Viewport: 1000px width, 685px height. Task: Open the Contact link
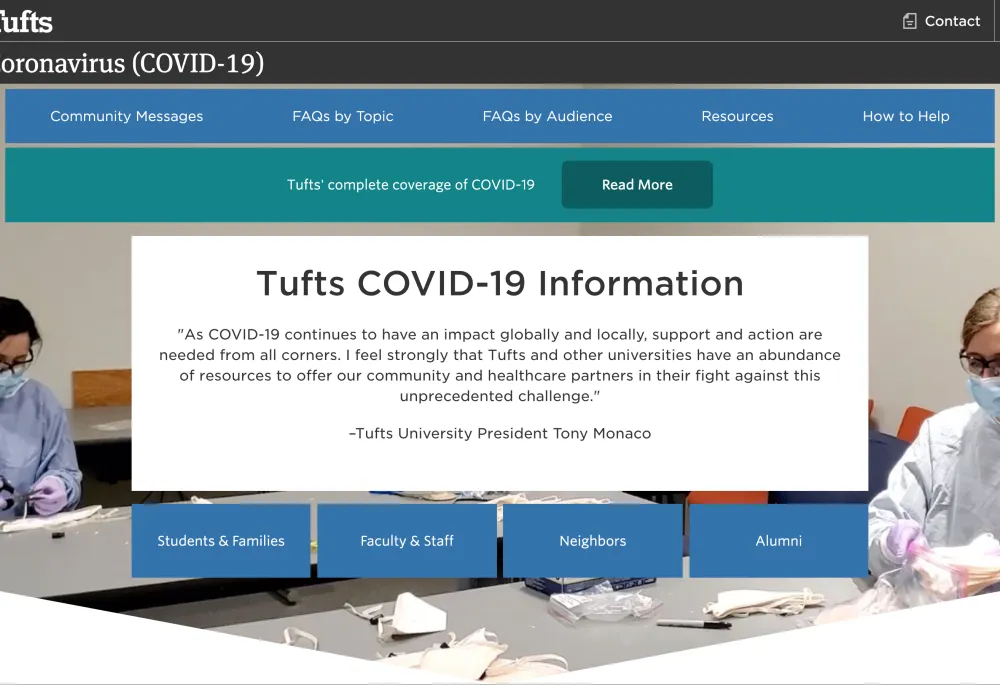click(952, 21)
